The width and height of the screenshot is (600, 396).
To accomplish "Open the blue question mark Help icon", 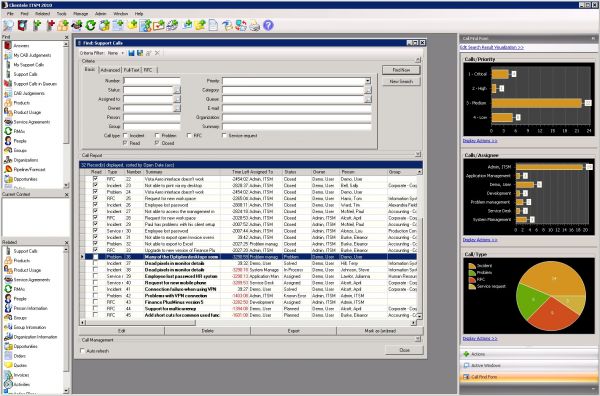I will coord(269,25).
